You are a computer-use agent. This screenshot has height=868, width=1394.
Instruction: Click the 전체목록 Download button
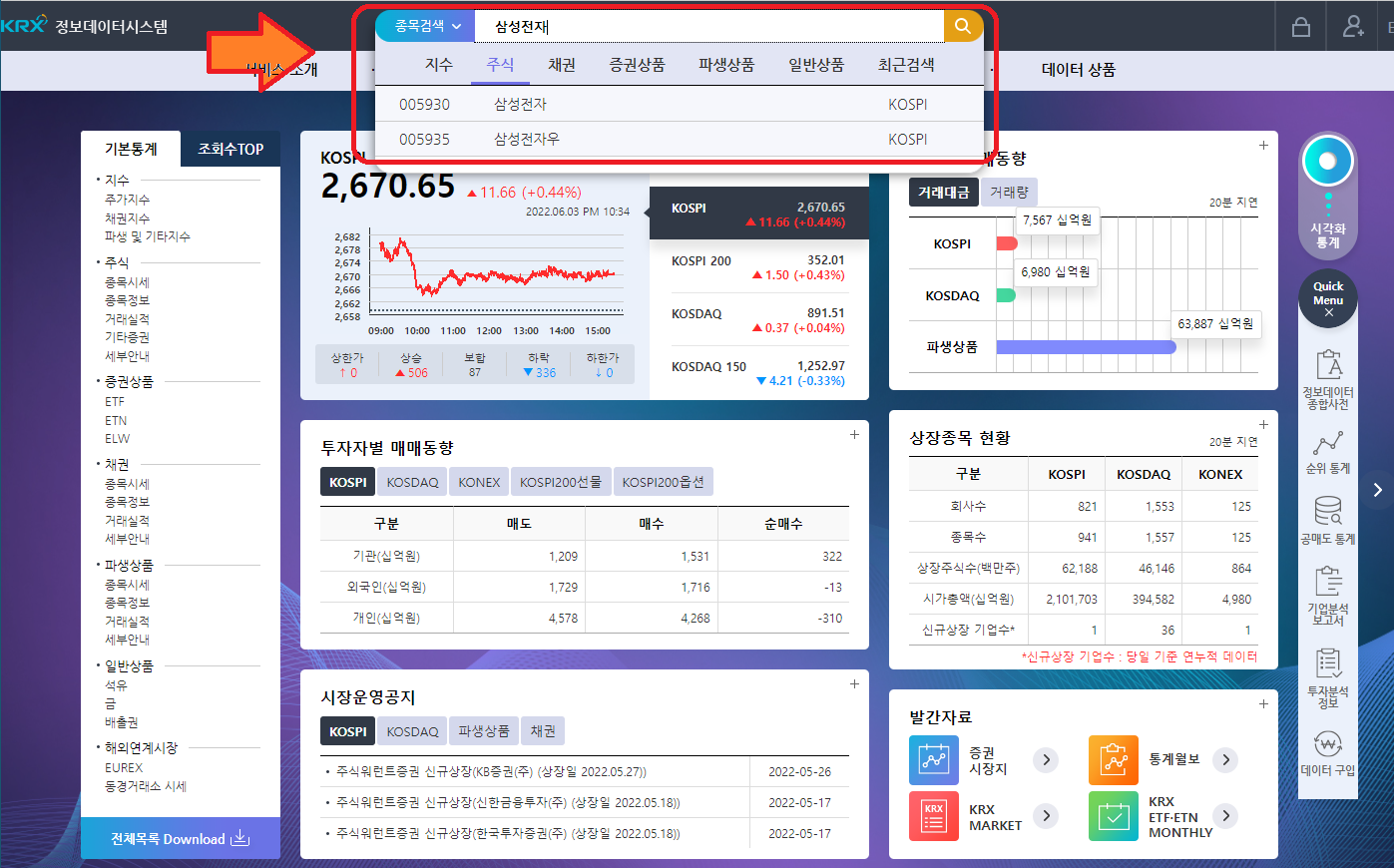click(x=181, y=839)
